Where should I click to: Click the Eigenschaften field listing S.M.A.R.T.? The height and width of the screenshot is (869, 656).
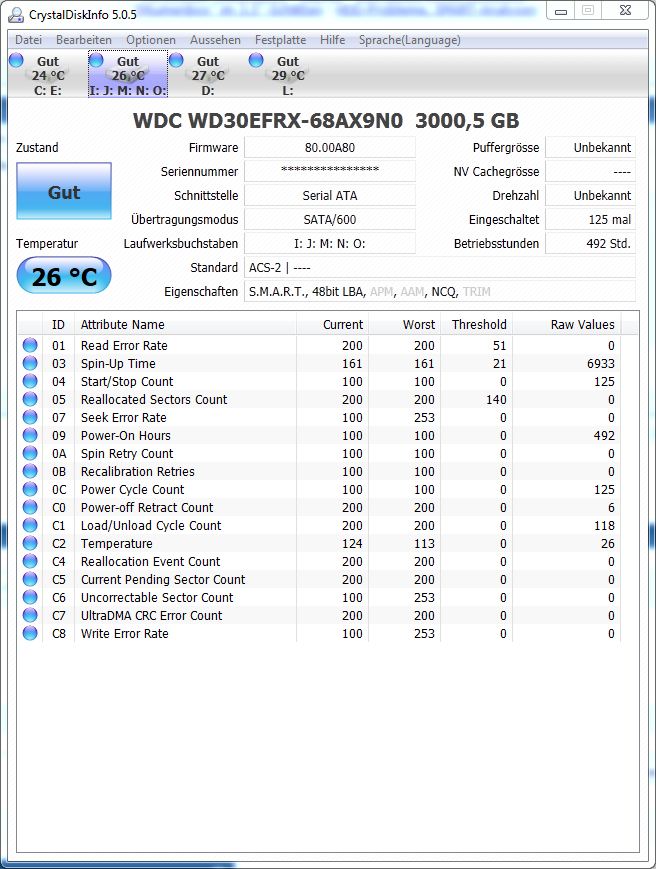(440, 292)
